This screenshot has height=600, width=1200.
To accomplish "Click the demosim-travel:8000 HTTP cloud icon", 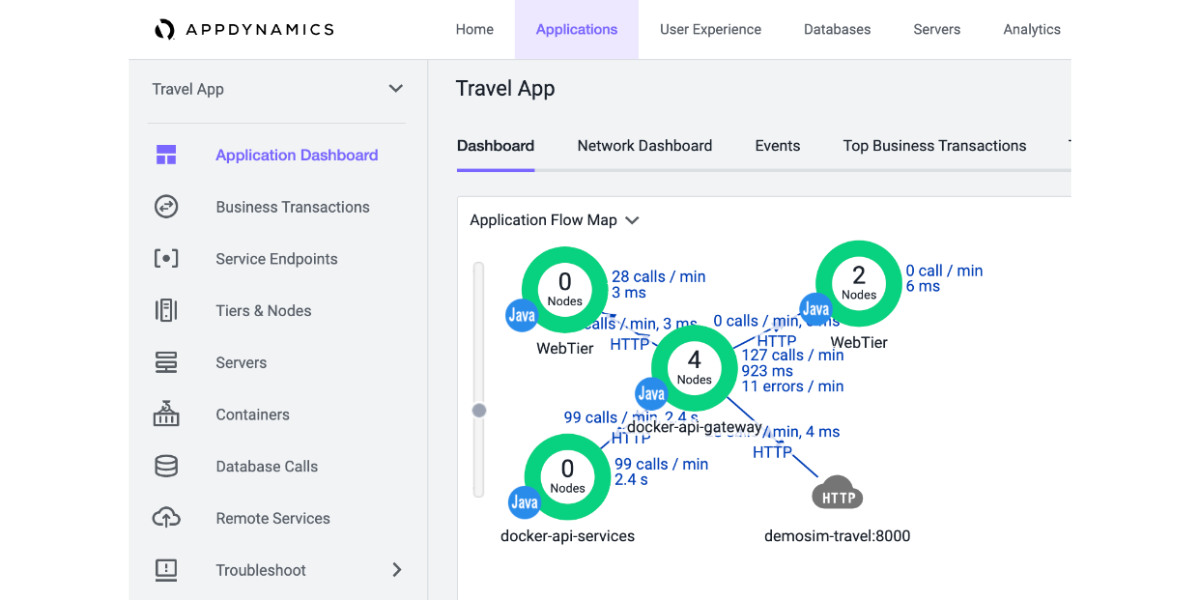I will click(x=837, y=495).
